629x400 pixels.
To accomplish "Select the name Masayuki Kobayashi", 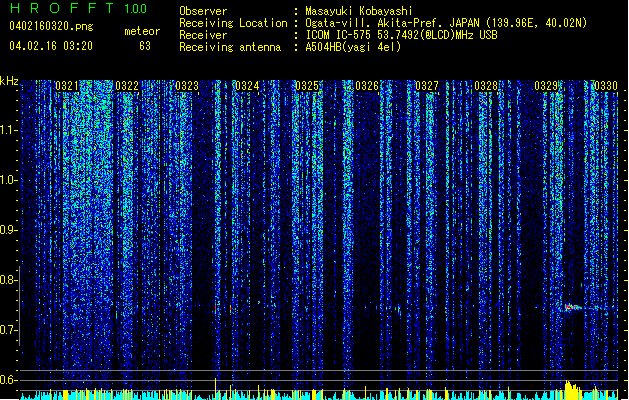I will (x=359, y=11).
